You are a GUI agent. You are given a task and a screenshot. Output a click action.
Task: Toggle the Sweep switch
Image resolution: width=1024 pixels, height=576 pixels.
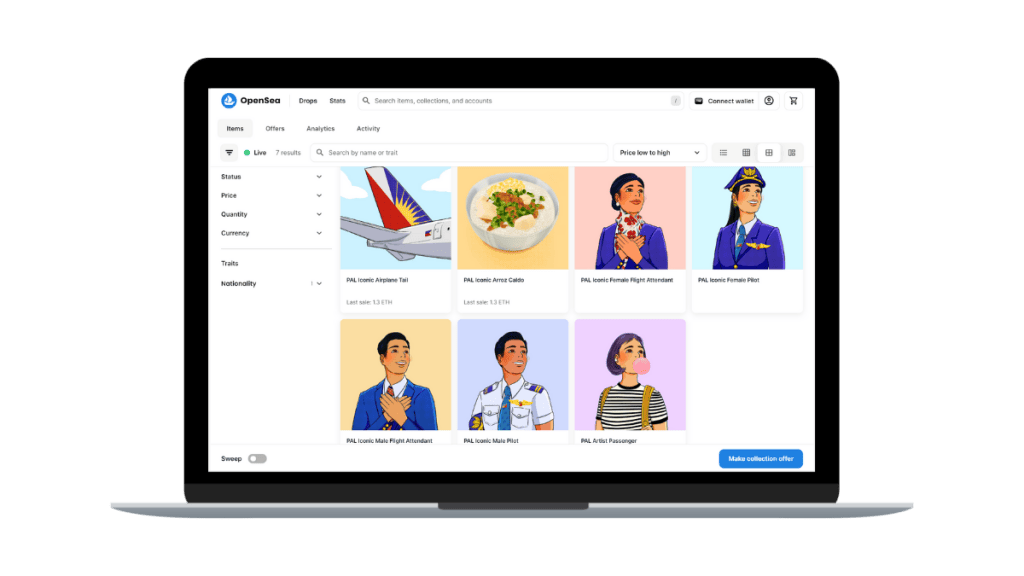[x=257, y=458]
